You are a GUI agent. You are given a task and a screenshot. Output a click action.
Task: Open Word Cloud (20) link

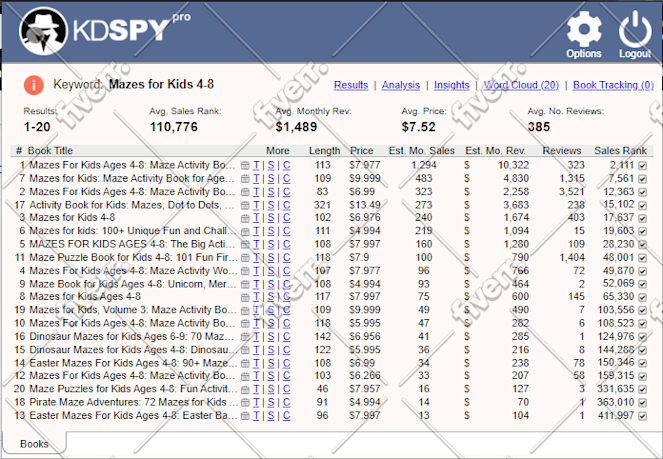tap(521, 85)
